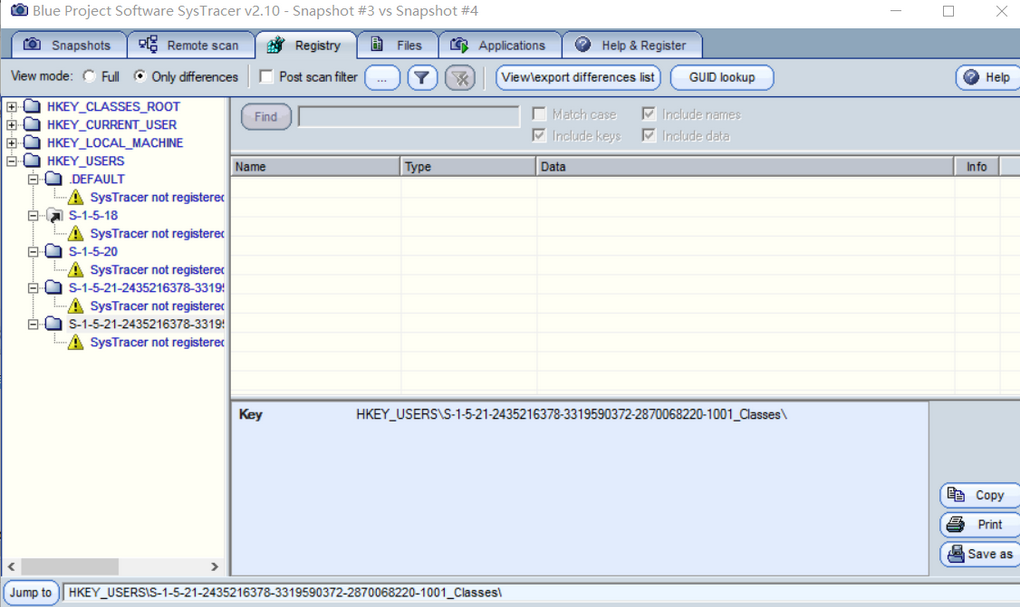Toggle the Include data checkbox

(x=649, y=135)
